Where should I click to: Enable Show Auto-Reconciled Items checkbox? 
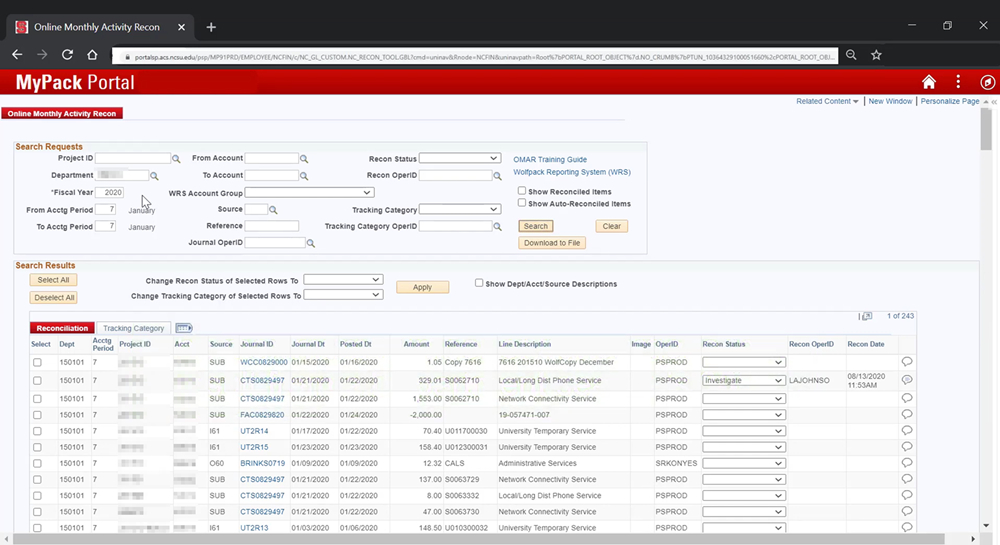point(522,203)
